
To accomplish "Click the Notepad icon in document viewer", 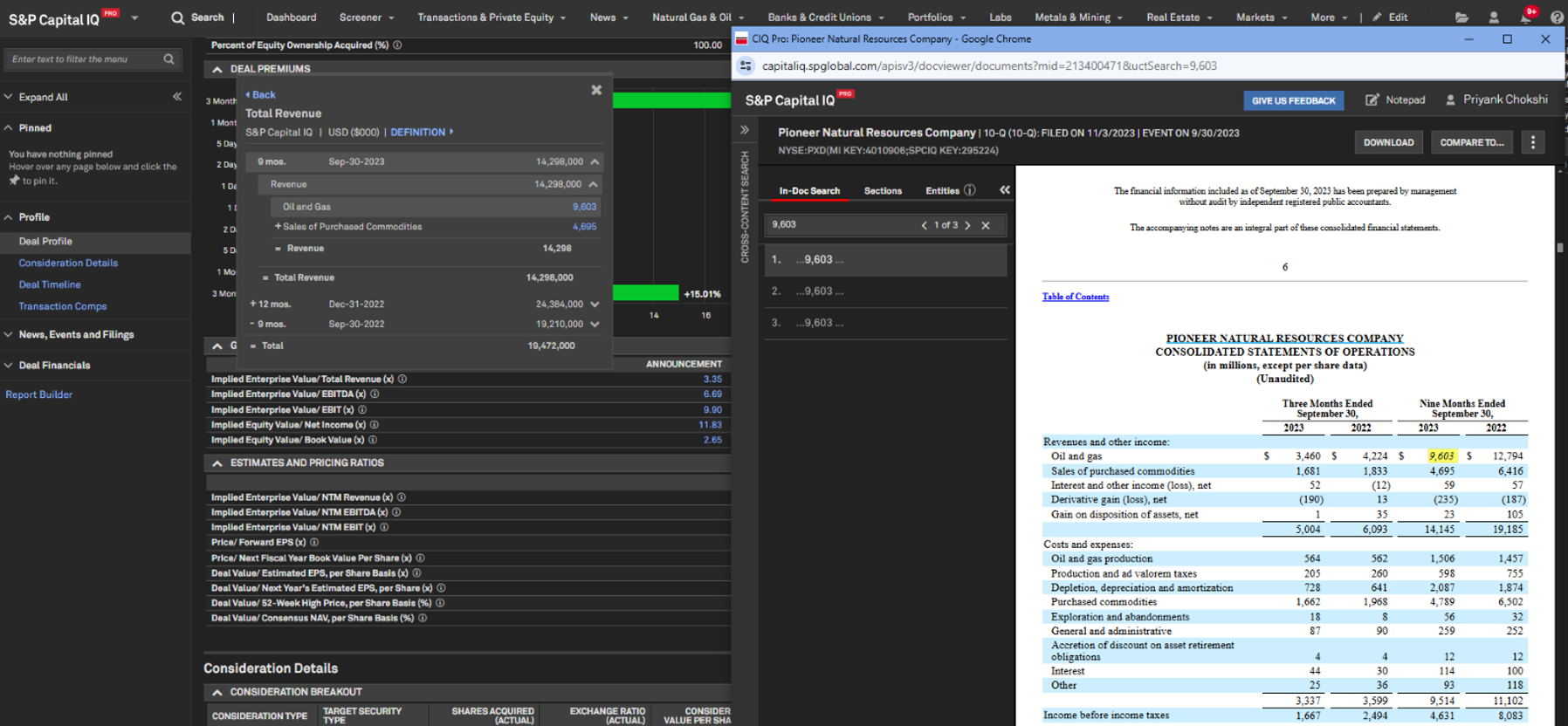I will pyautogui.click(x=1372, y=100).
